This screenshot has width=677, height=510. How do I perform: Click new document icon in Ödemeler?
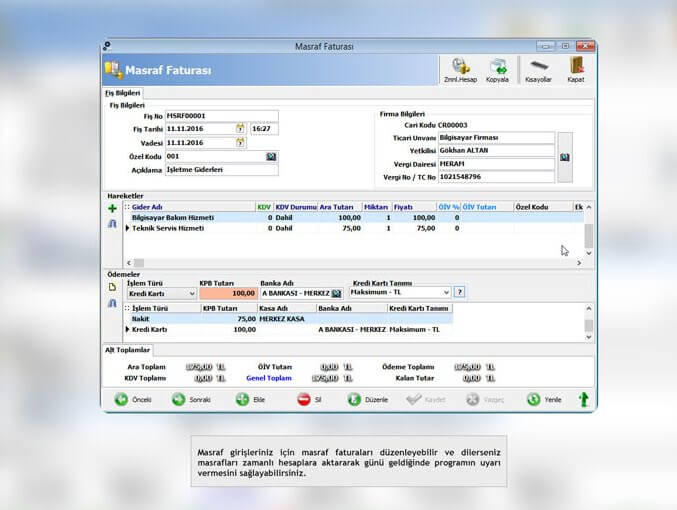point(112,287)
